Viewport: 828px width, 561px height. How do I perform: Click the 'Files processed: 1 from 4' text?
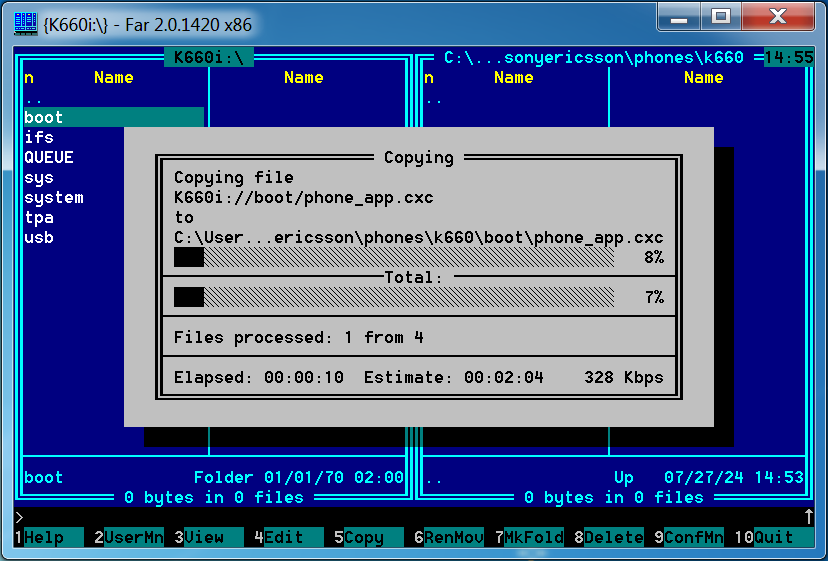[299, 338]
